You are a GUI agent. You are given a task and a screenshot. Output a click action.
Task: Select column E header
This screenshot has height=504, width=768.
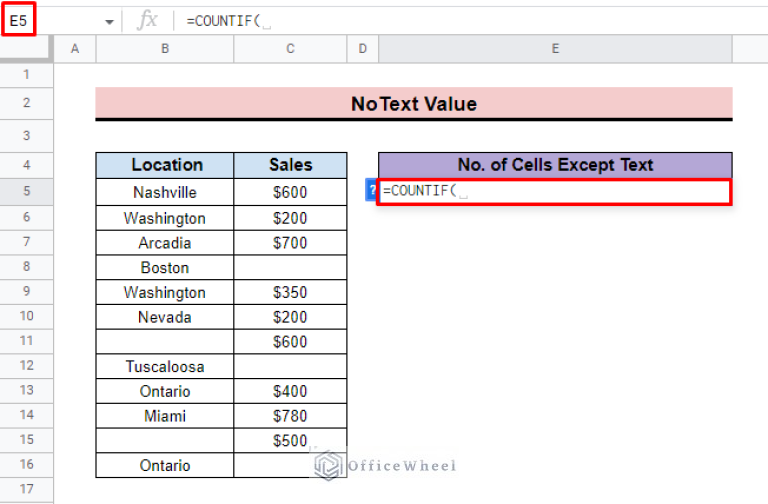[x=555, y=49]
